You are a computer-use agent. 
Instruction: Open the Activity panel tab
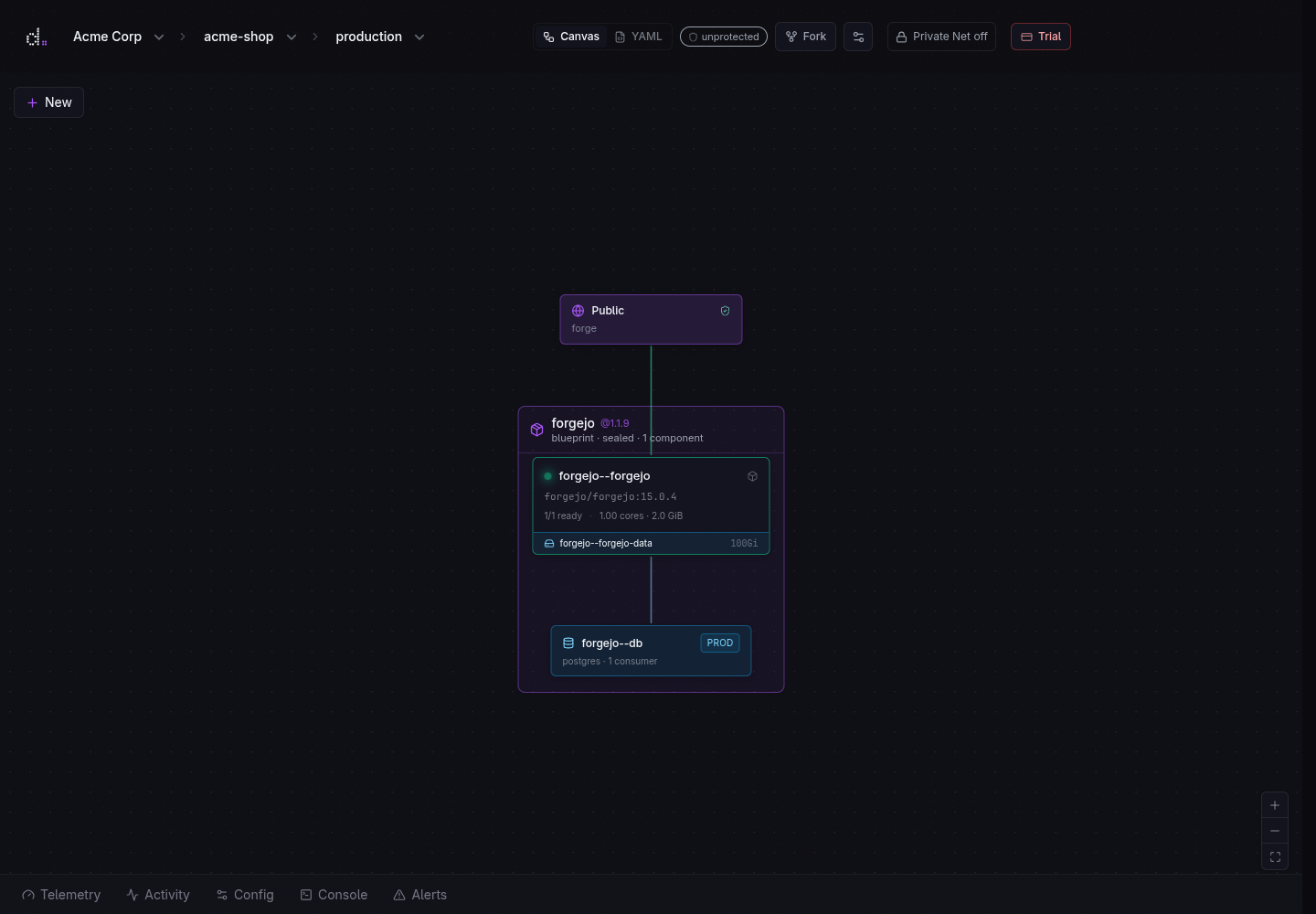158,895
